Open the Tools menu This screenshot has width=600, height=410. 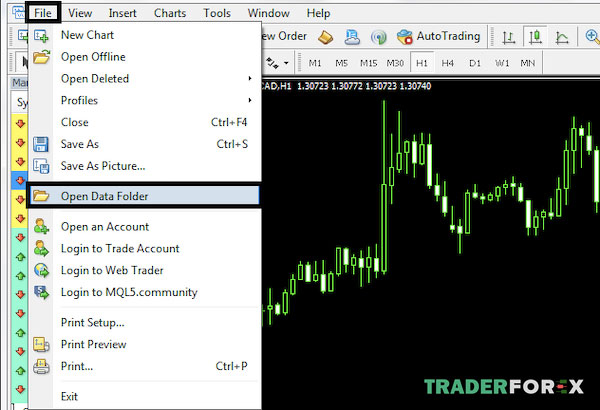(x=217, y=13)
